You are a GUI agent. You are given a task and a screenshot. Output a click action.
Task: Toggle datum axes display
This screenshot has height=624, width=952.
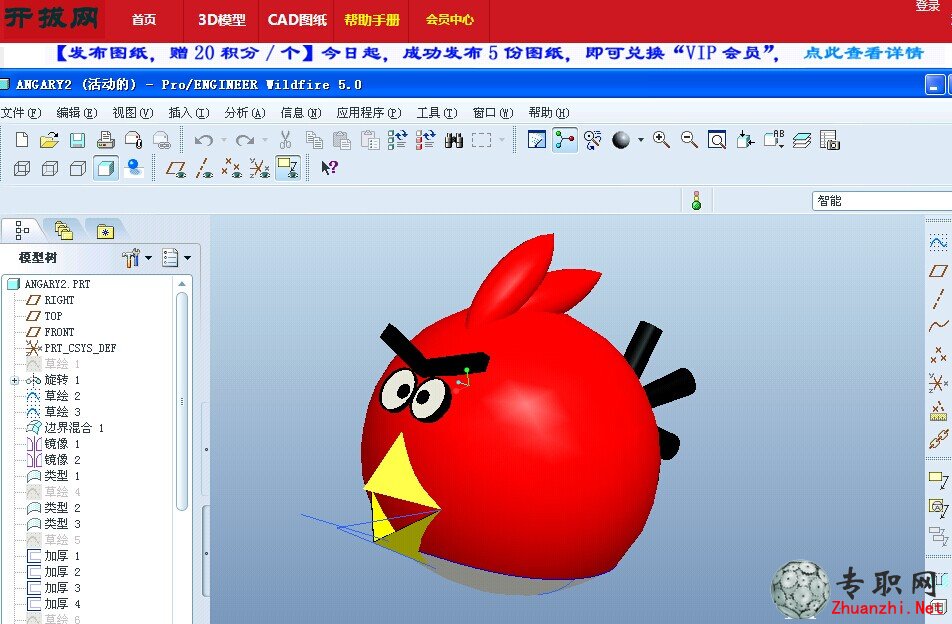pyautogui.click(x=204, y=169)
